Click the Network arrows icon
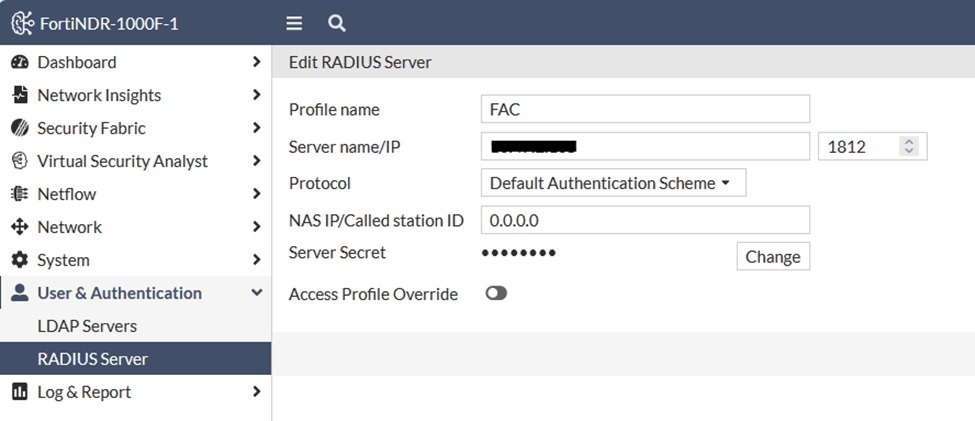This screenshot has height=421, width=975. click(x=20, y=227)
